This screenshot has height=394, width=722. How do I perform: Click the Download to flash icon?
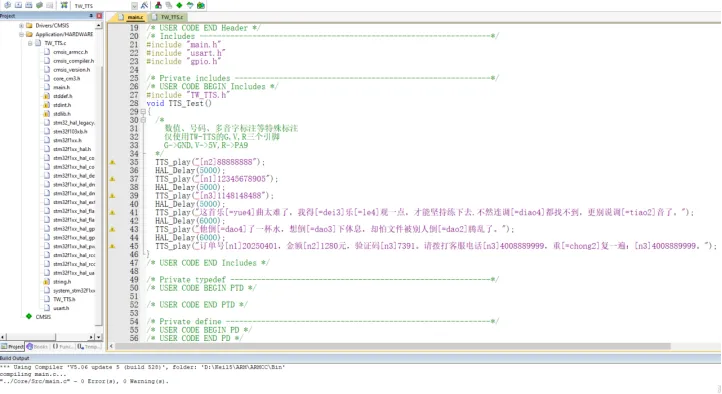pos(64,6)
